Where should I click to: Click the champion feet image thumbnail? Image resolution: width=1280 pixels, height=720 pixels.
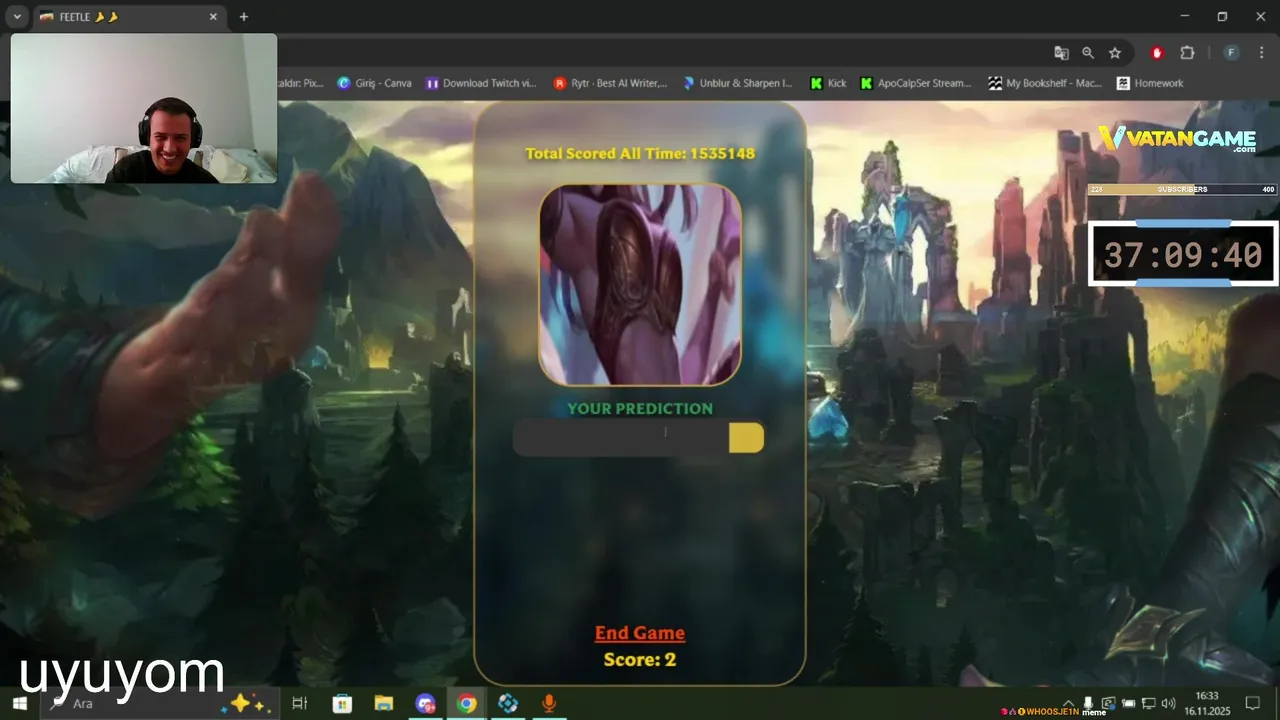(640, 285)
